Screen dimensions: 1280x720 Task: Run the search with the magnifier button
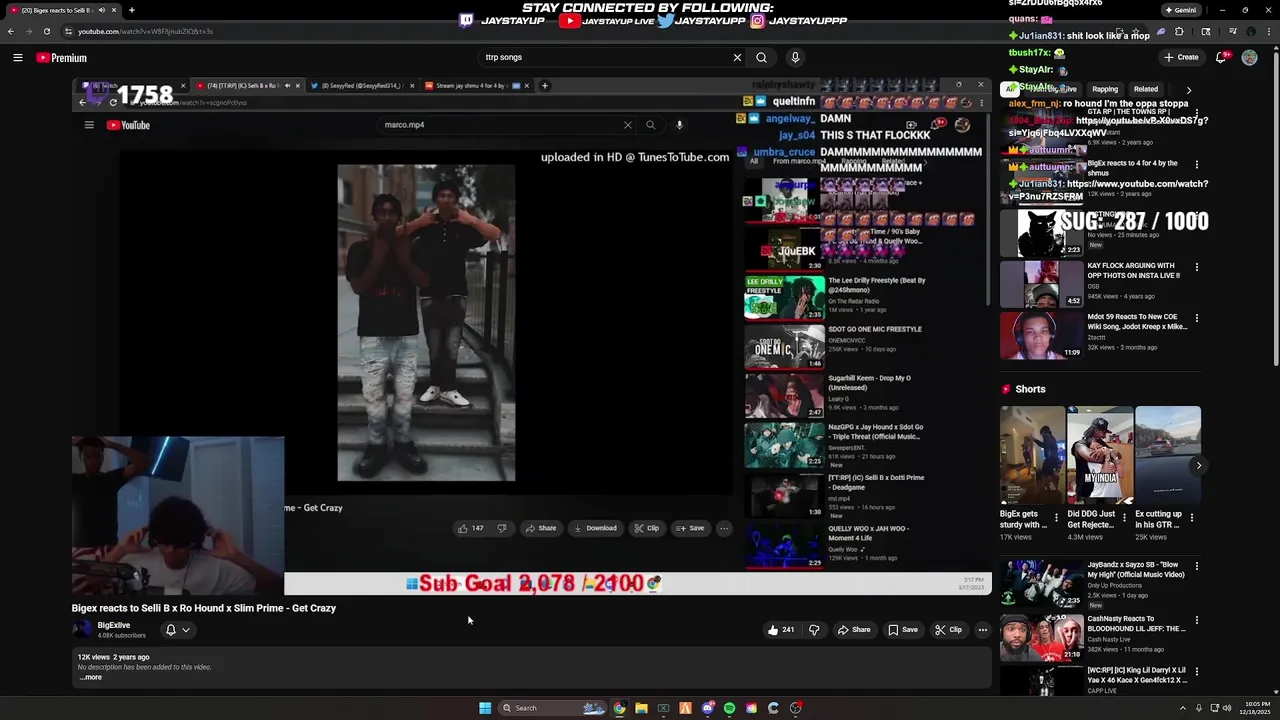[x=762, y=58]
